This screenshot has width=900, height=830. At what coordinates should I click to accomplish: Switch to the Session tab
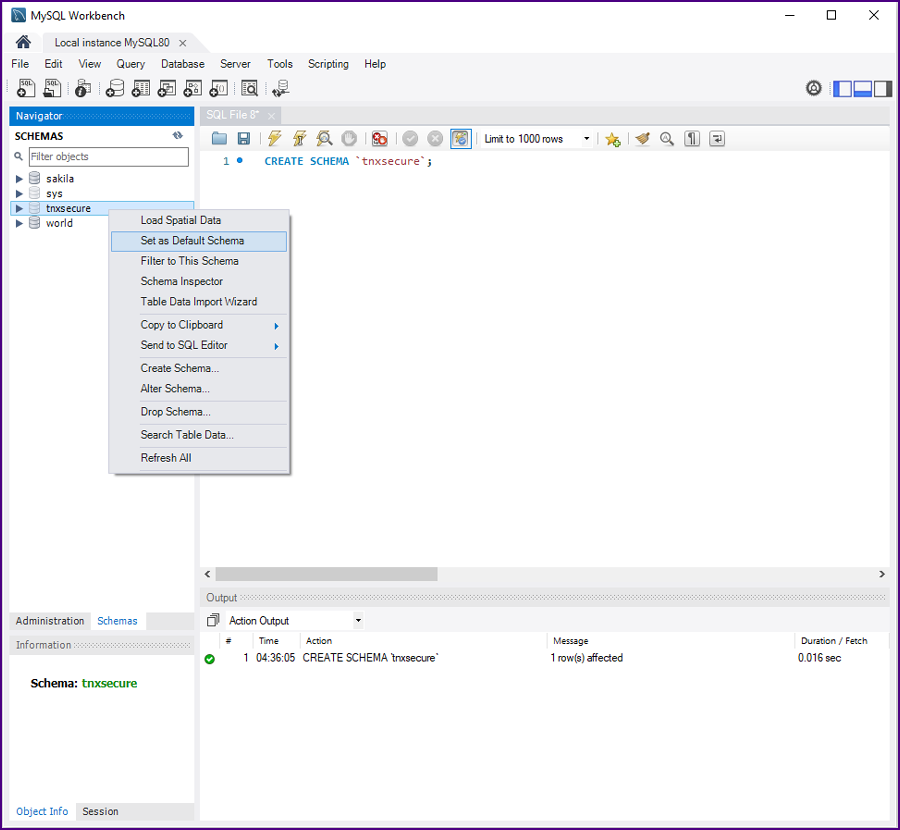(100, 812)
